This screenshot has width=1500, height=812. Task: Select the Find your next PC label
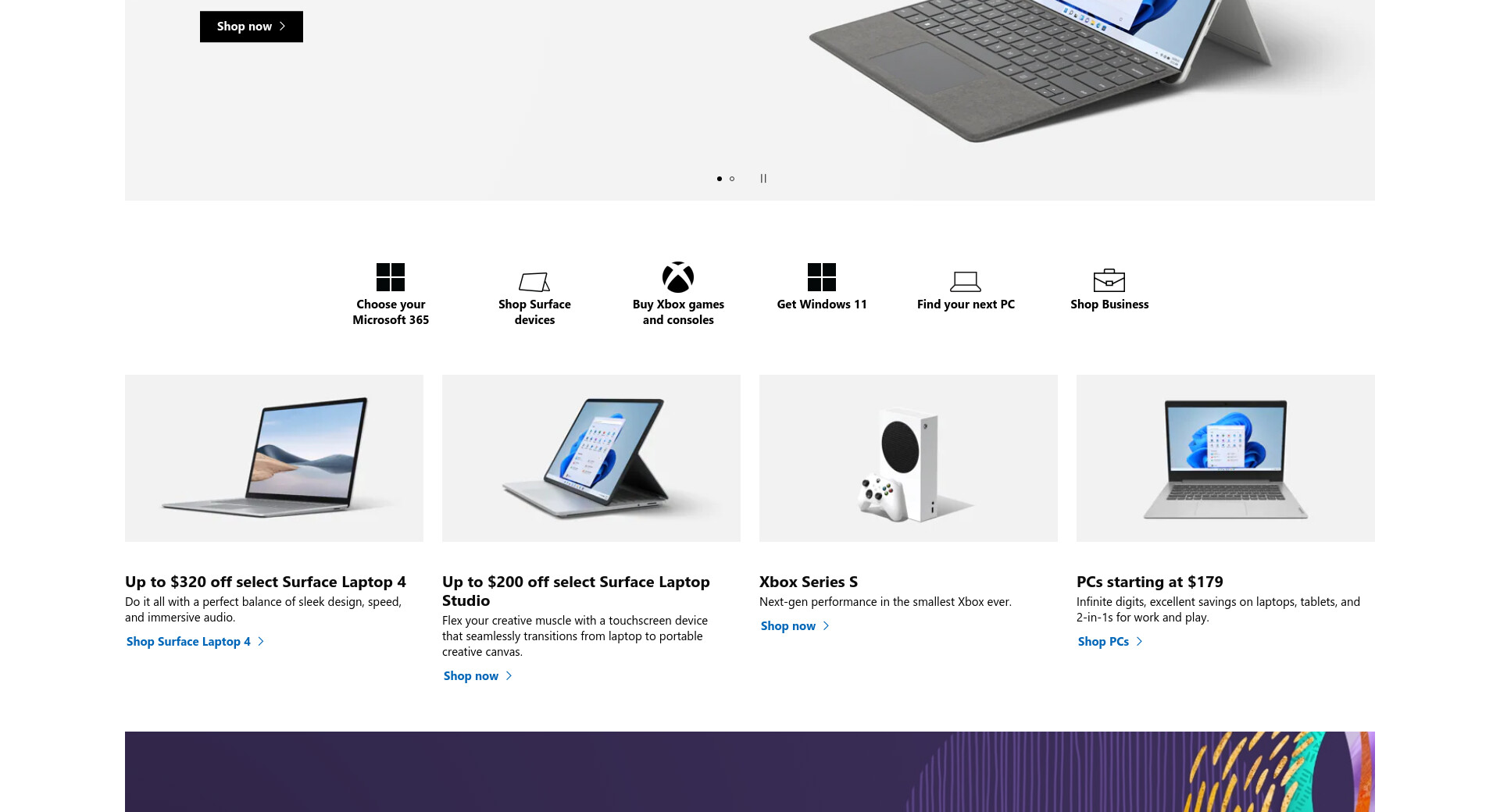point(966,304)
